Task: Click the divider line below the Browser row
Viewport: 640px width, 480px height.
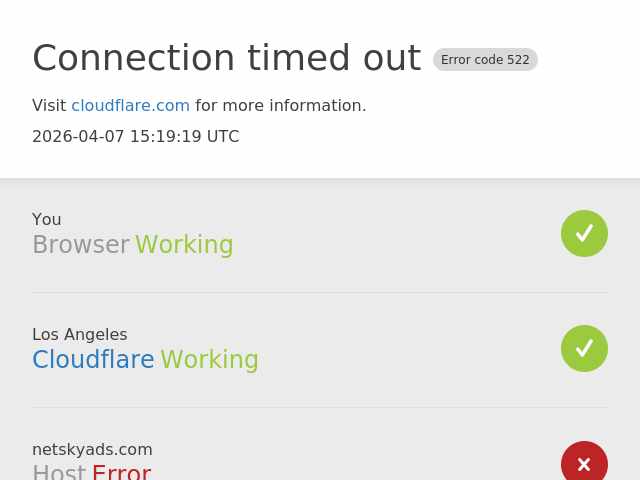Action: point(320,292)
